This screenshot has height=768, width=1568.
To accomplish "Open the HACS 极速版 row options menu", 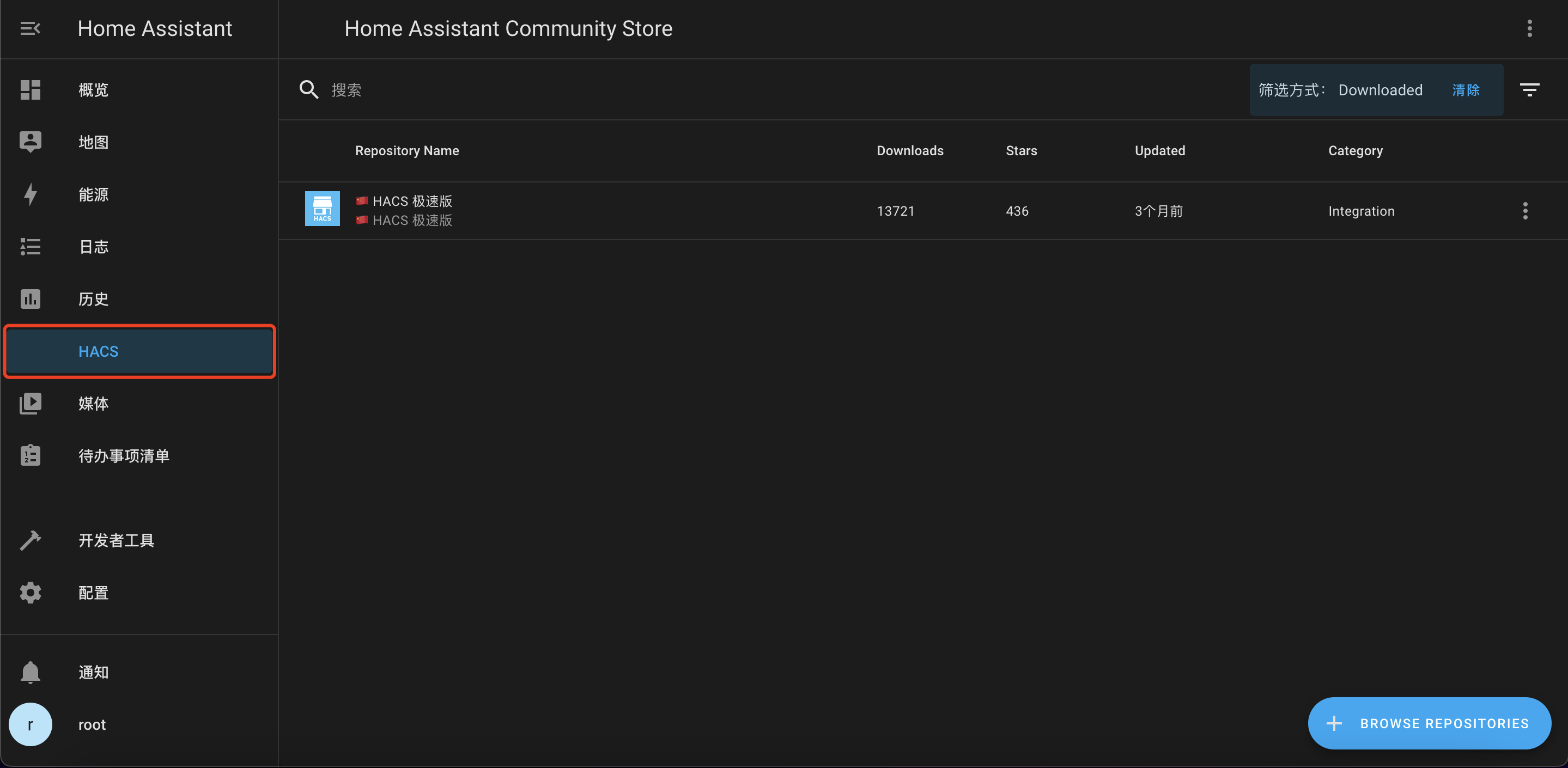I will click(1525, 211).
